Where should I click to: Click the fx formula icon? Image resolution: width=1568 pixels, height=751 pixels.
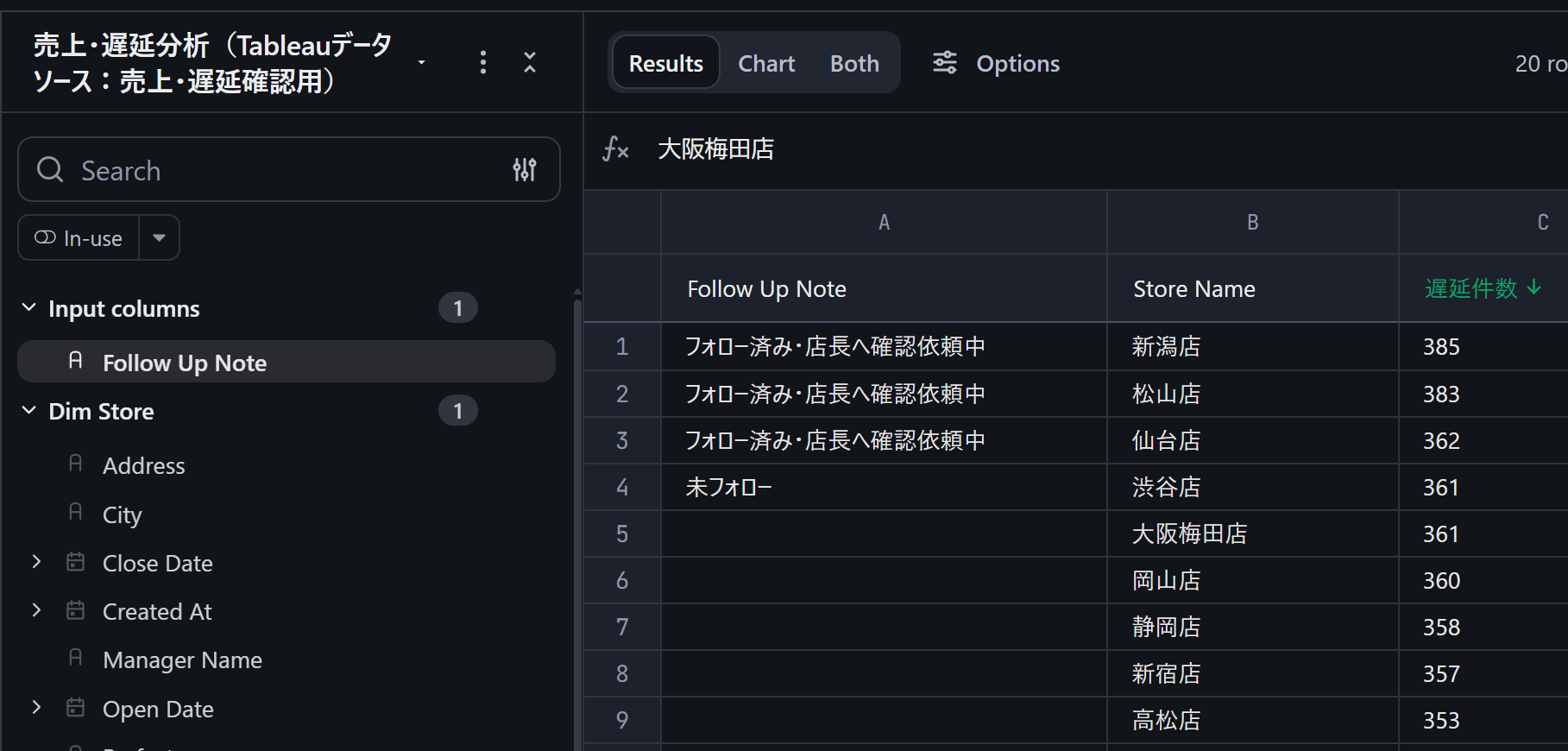coord(615,149)
